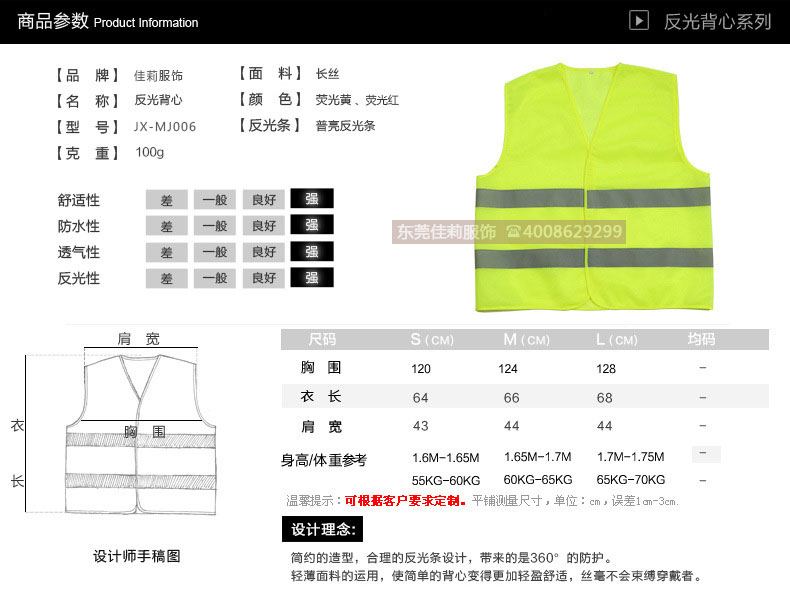The width and height of the screenshot is (790, 592).
Task: Click the 均码 column header
Action: [x=702, y=340]
